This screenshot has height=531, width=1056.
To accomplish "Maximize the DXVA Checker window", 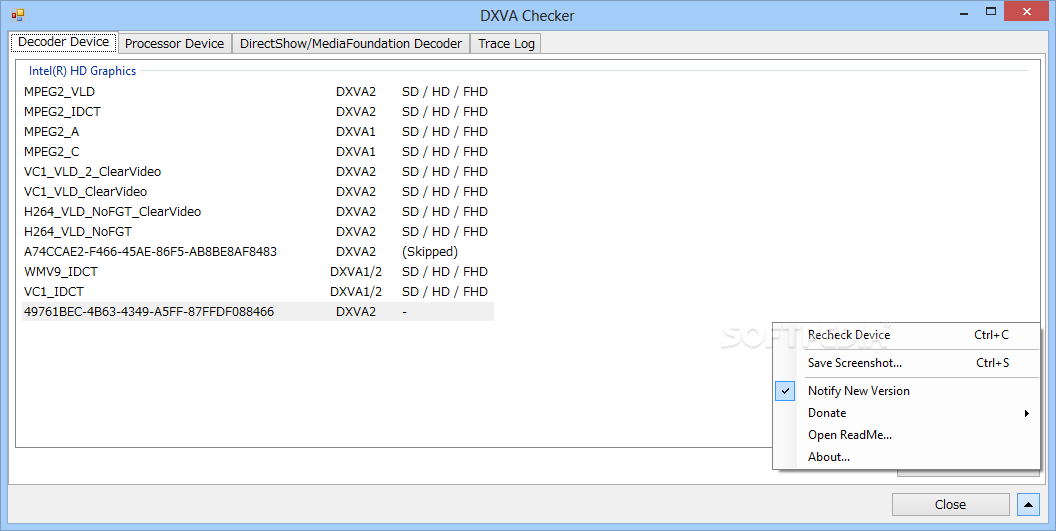I will (991, 11).
